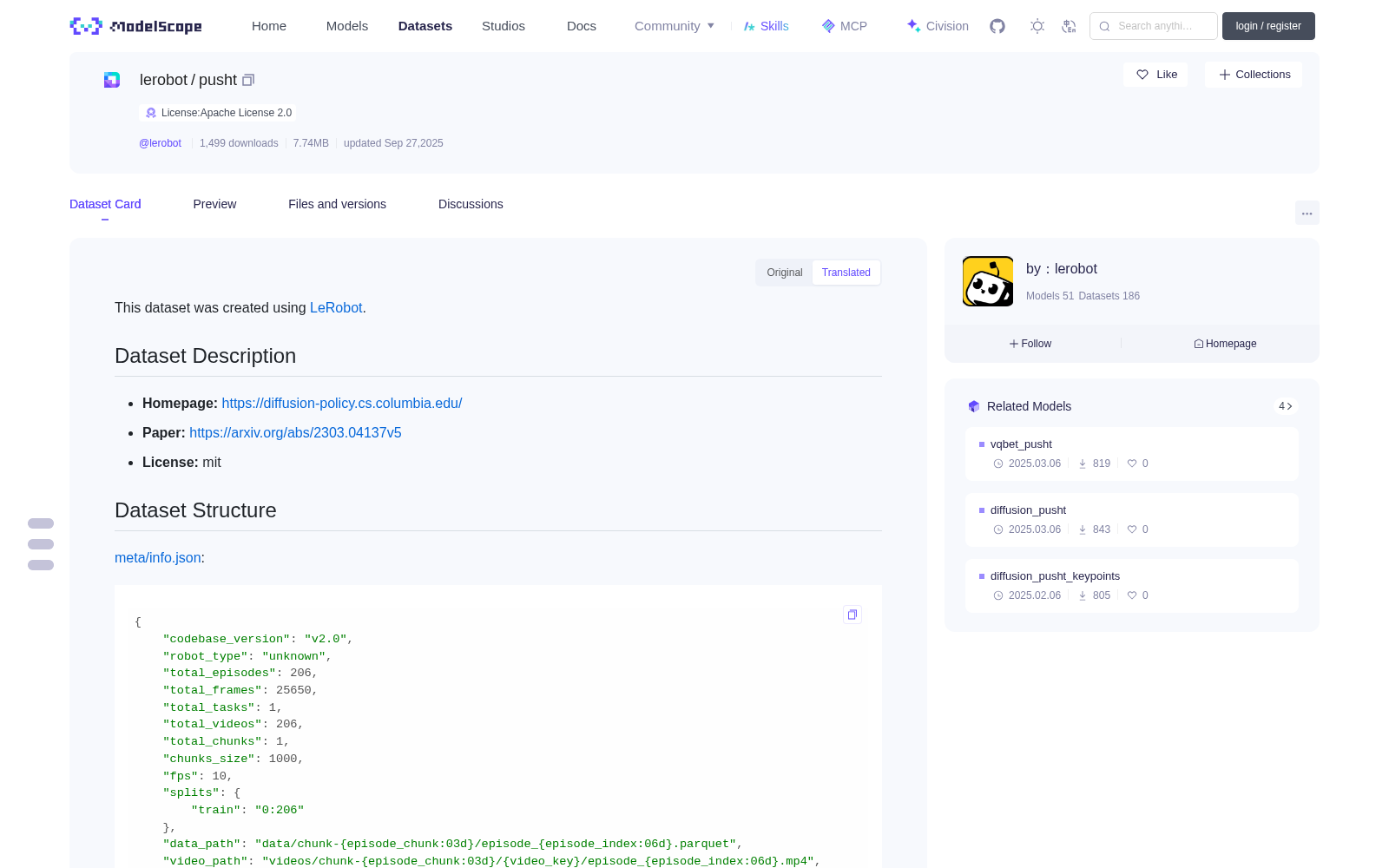
Task: Open the diffusion_pusht_keypoints related model
Action: 1132,586
